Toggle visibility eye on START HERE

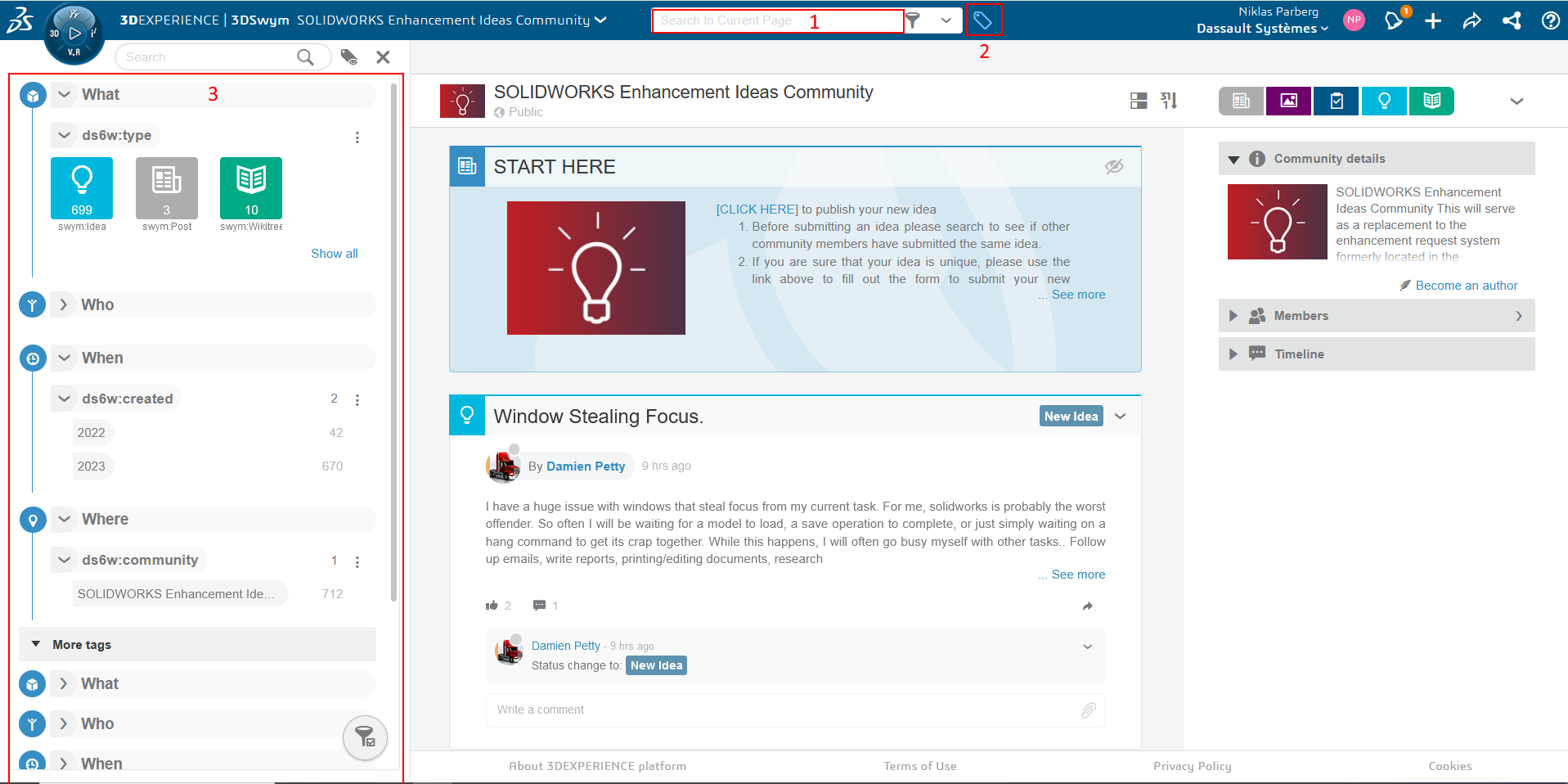point(1114,167)
